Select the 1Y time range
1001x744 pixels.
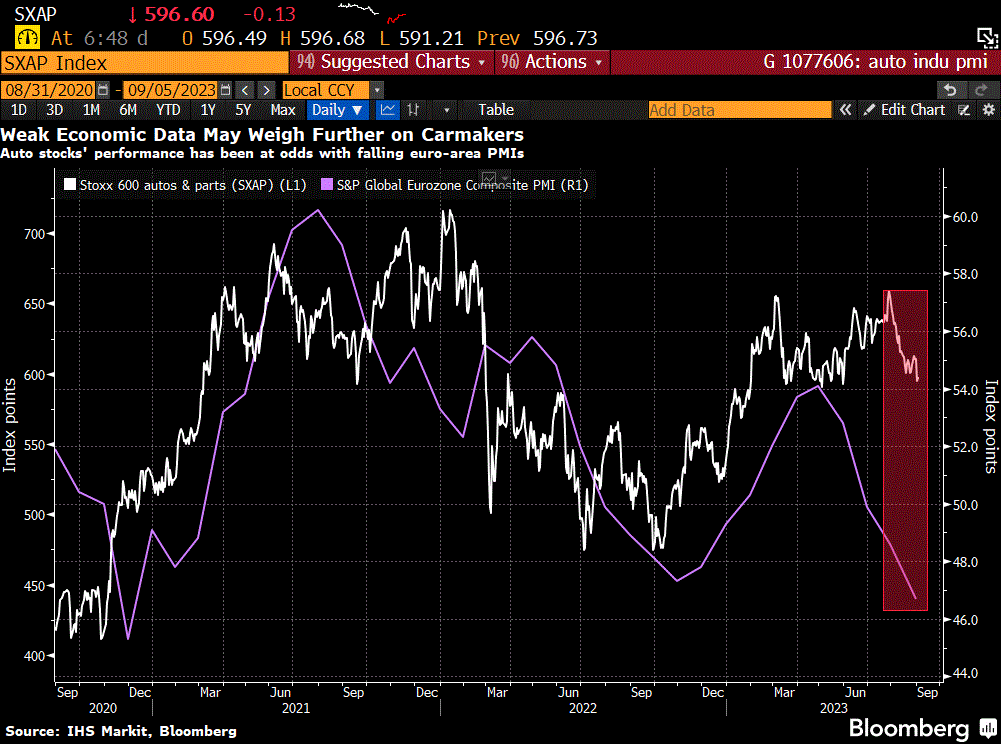coord(208,110)
